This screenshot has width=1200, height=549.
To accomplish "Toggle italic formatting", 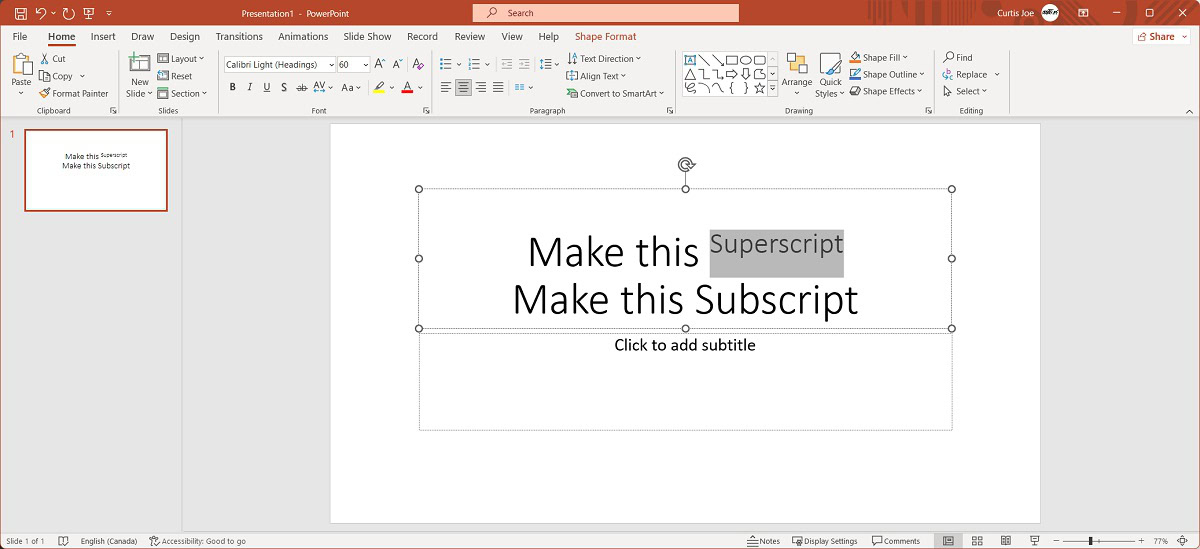I will click(250, 88).
